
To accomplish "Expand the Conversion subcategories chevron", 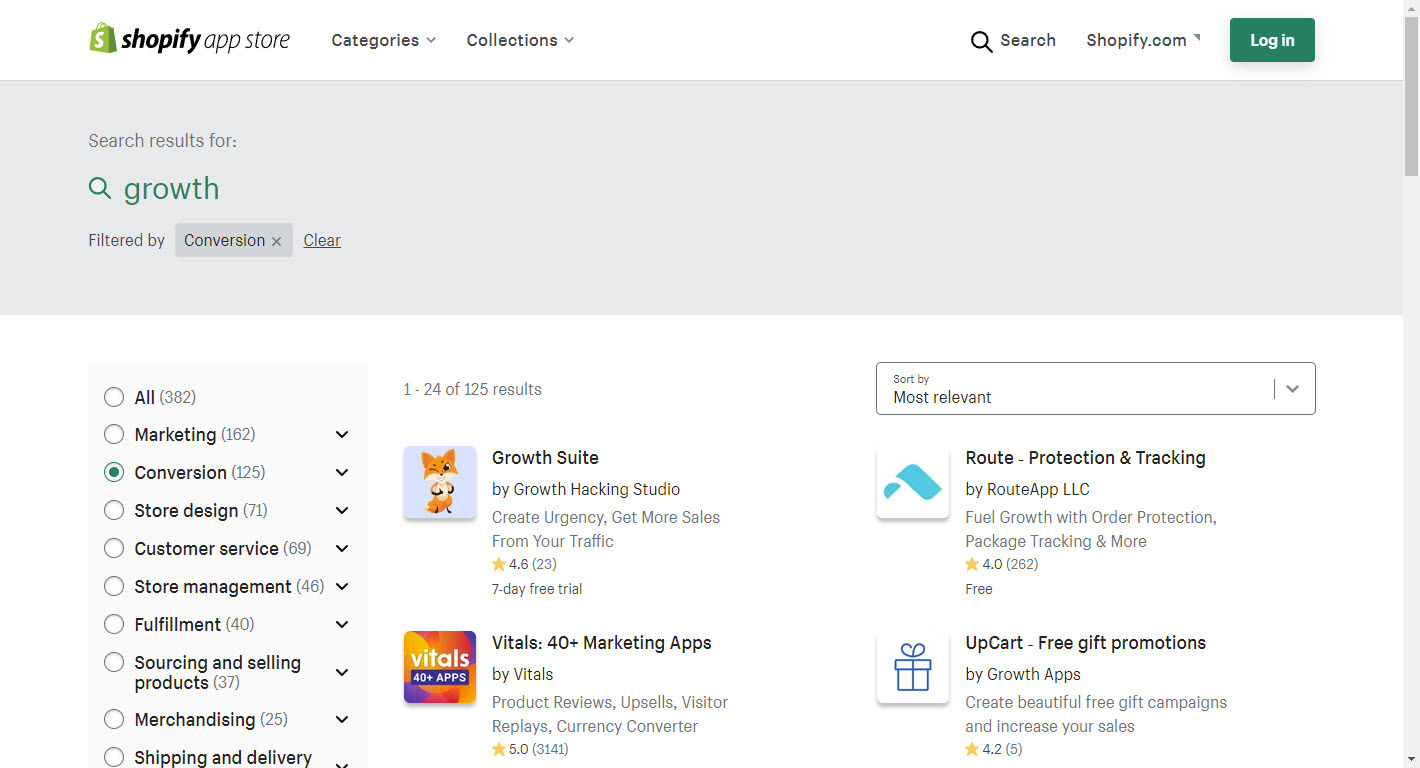I will [x=342, y=472].
